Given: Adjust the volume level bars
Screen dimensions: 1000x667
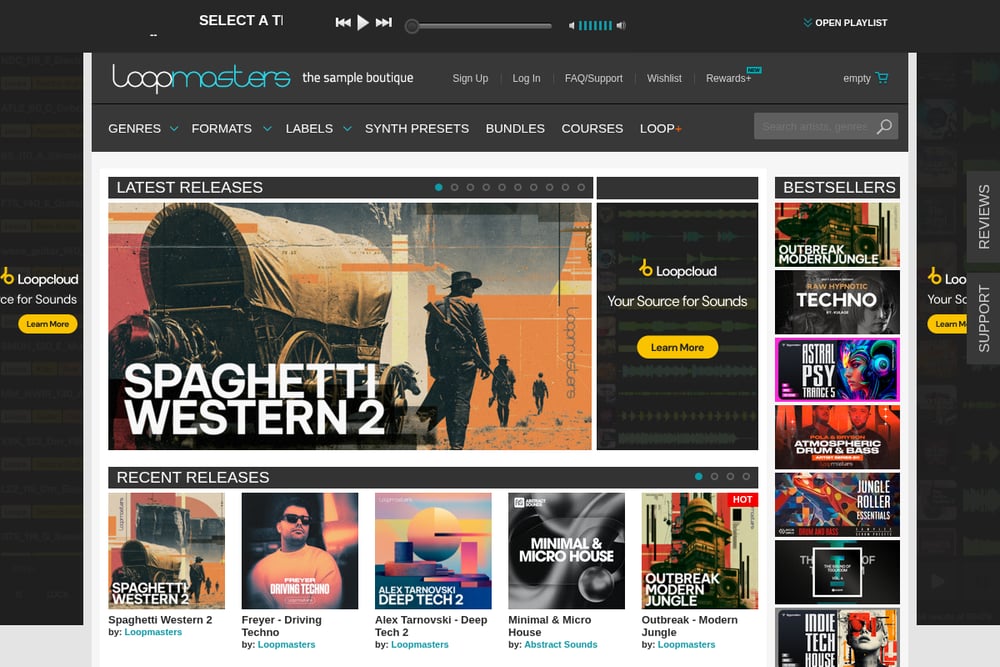Looking at the screenshot, I should coord(595,26).
